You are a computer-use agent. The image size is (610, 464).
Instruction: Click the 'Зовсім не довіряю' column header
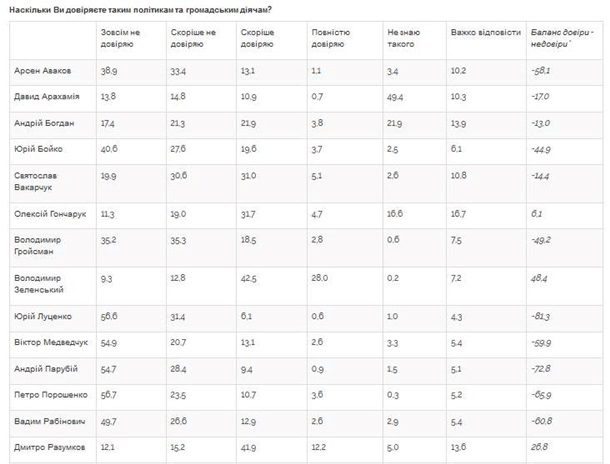[120, 38]
